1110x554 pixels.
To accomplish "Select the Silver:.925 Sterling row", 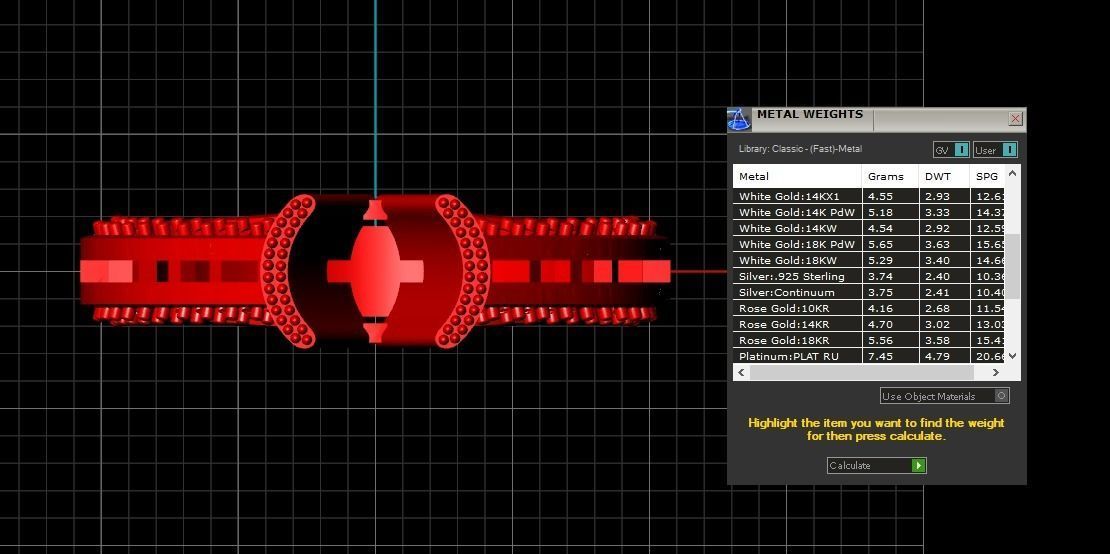I will 869,276.
